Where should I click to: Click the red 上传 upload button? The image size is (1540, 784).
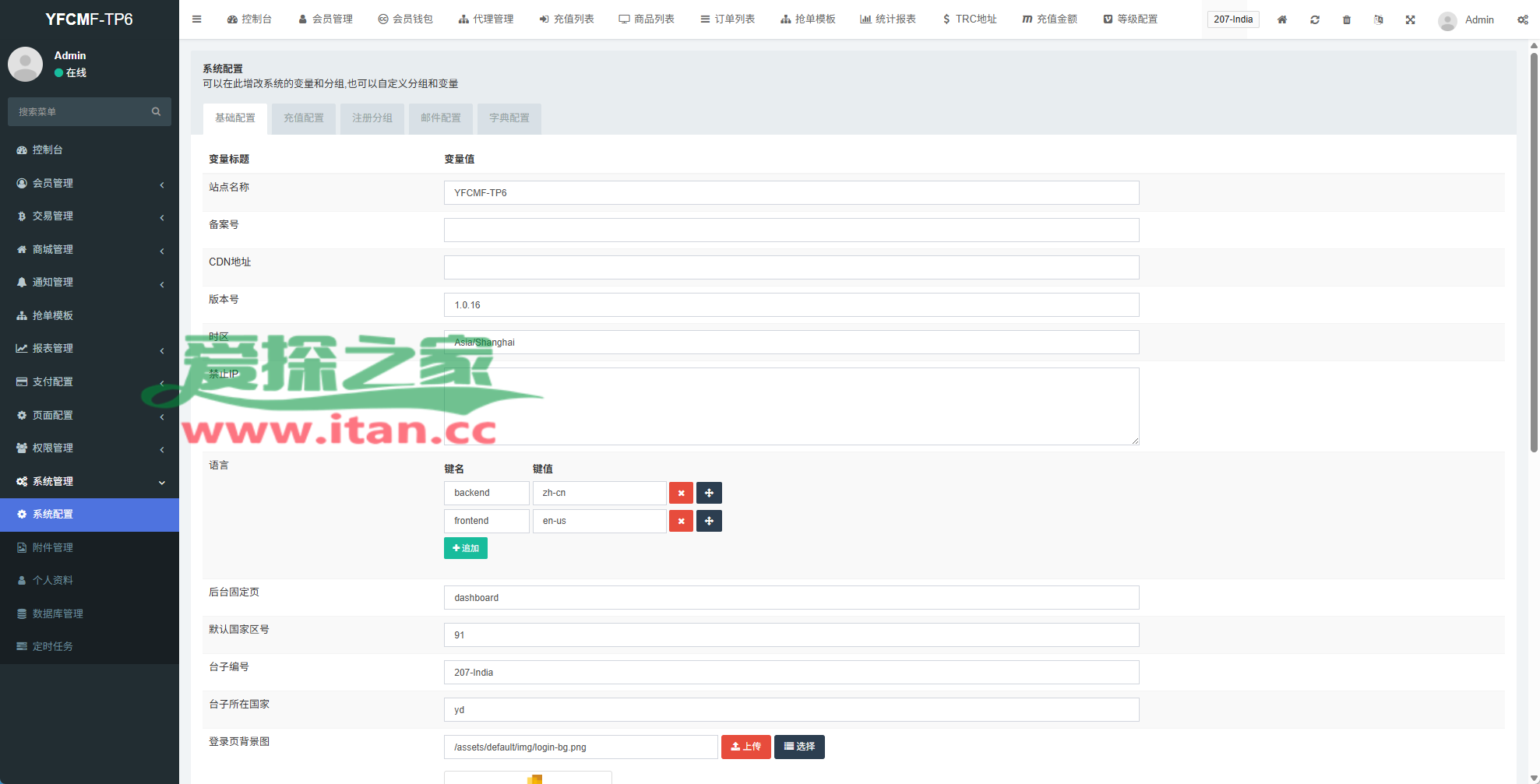point(745,747)
